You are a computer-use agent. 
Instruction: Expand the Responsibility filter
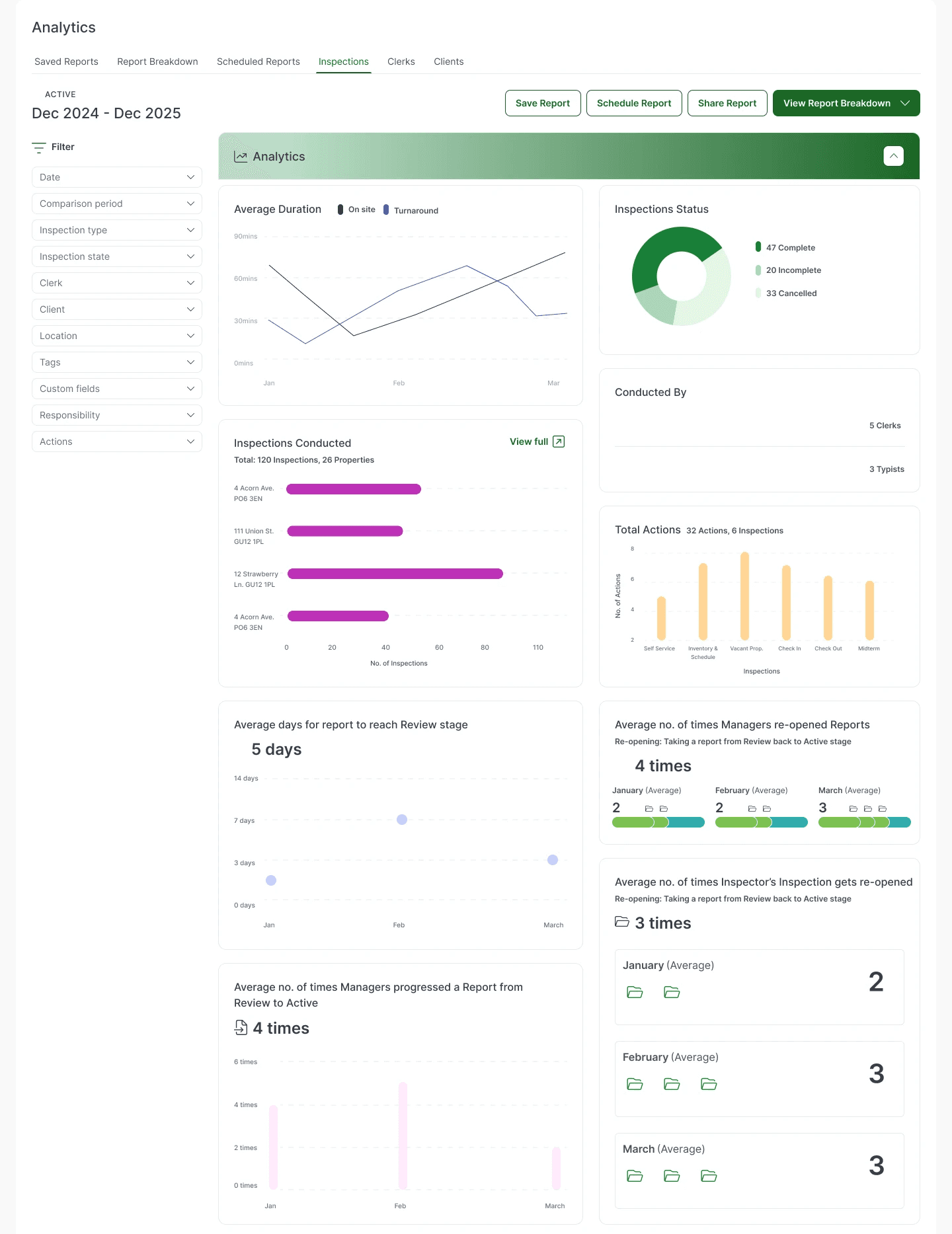[x=117, y=415]
